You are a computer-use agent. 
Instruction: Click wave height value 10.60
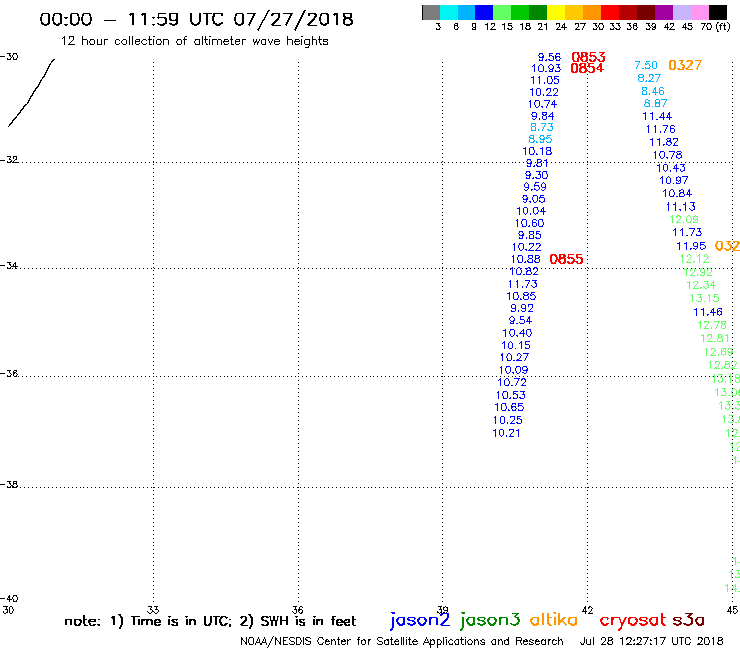click(530, 223)
